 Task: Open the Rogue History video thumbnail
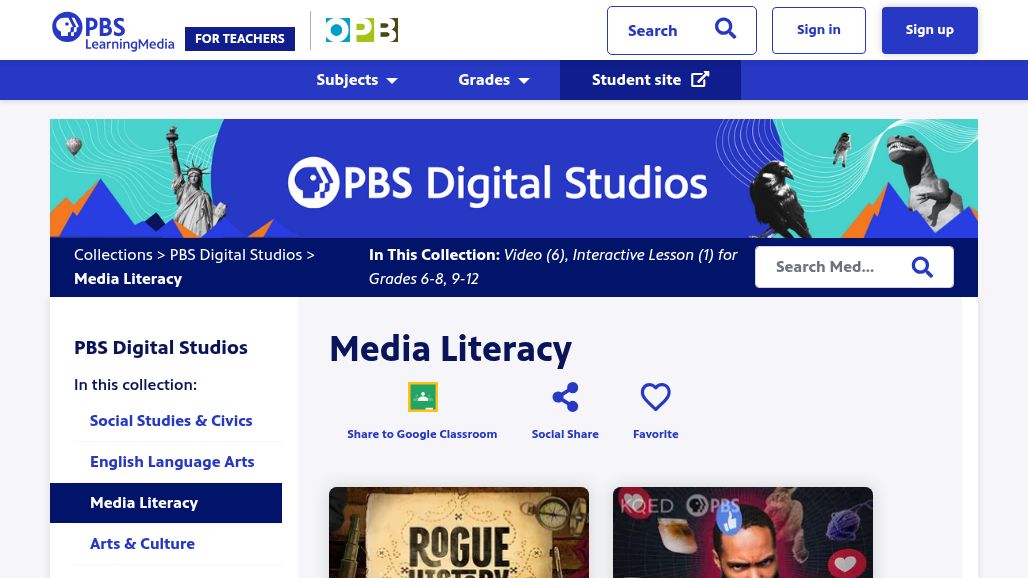(x=459, y=532)
